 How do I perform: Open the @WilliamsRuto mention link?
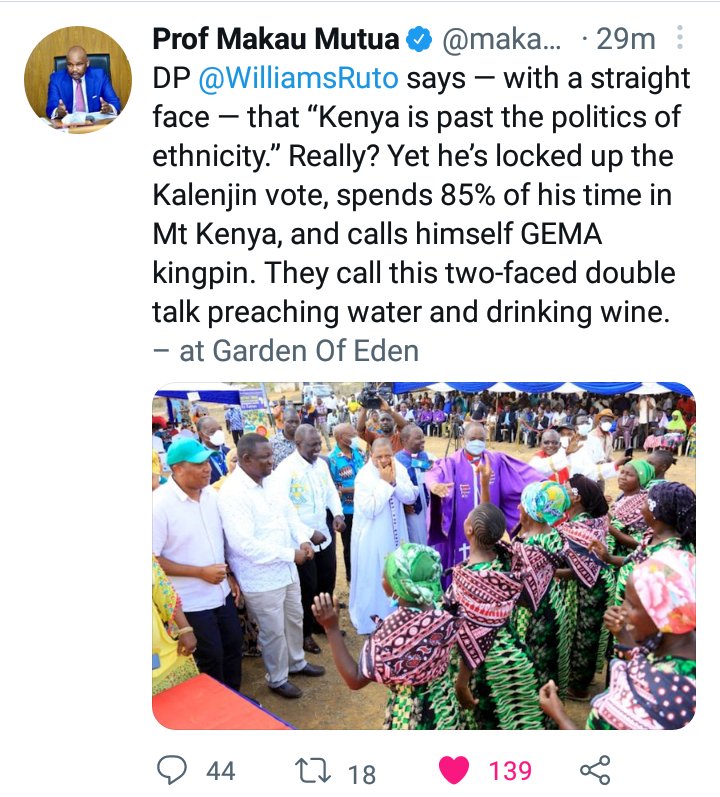click(x=298, y=78)
